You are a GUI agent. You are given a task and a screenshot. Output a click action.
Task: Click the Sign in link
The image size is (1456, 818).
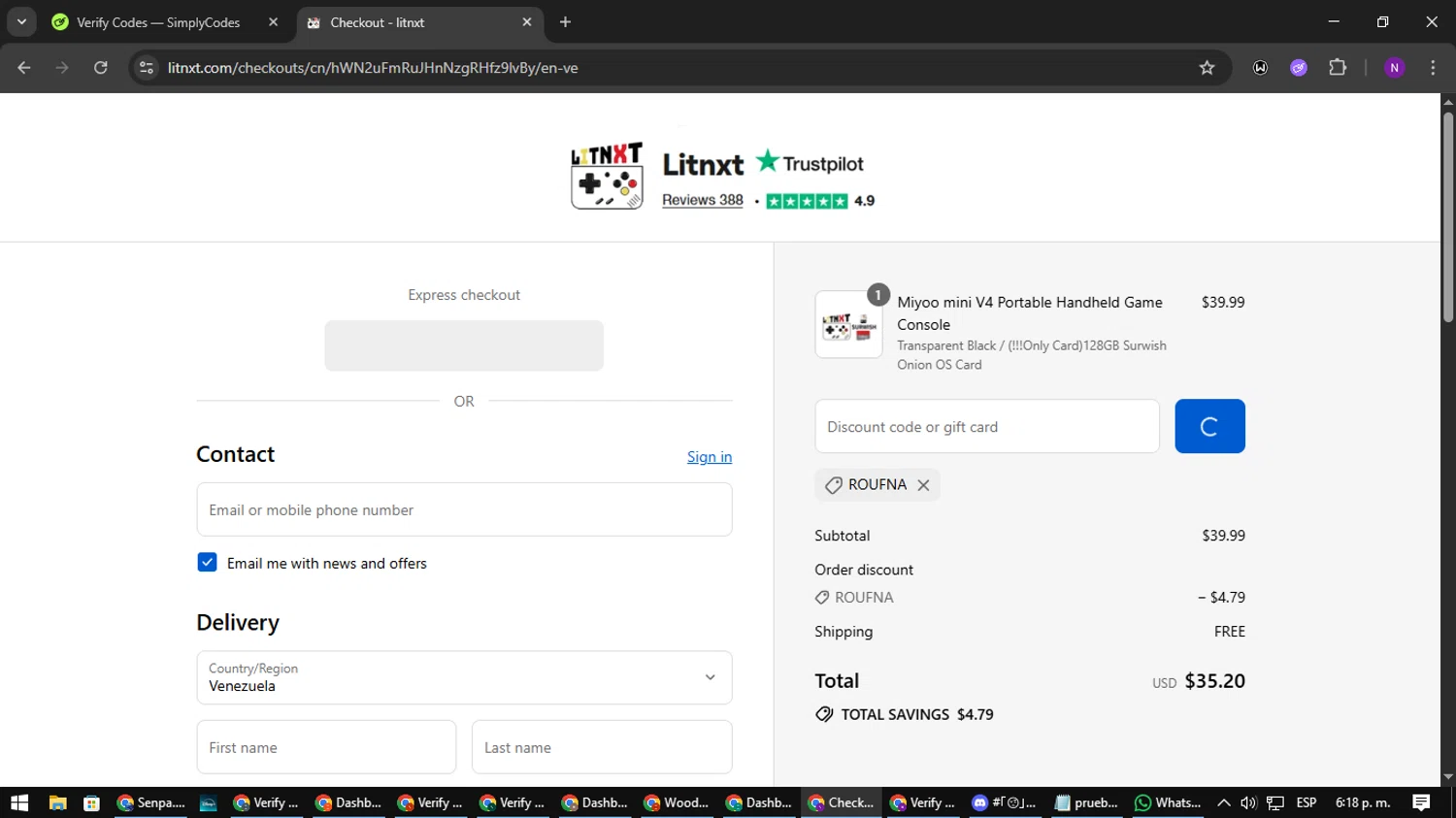pyautogui.click(x=710, y=457)
